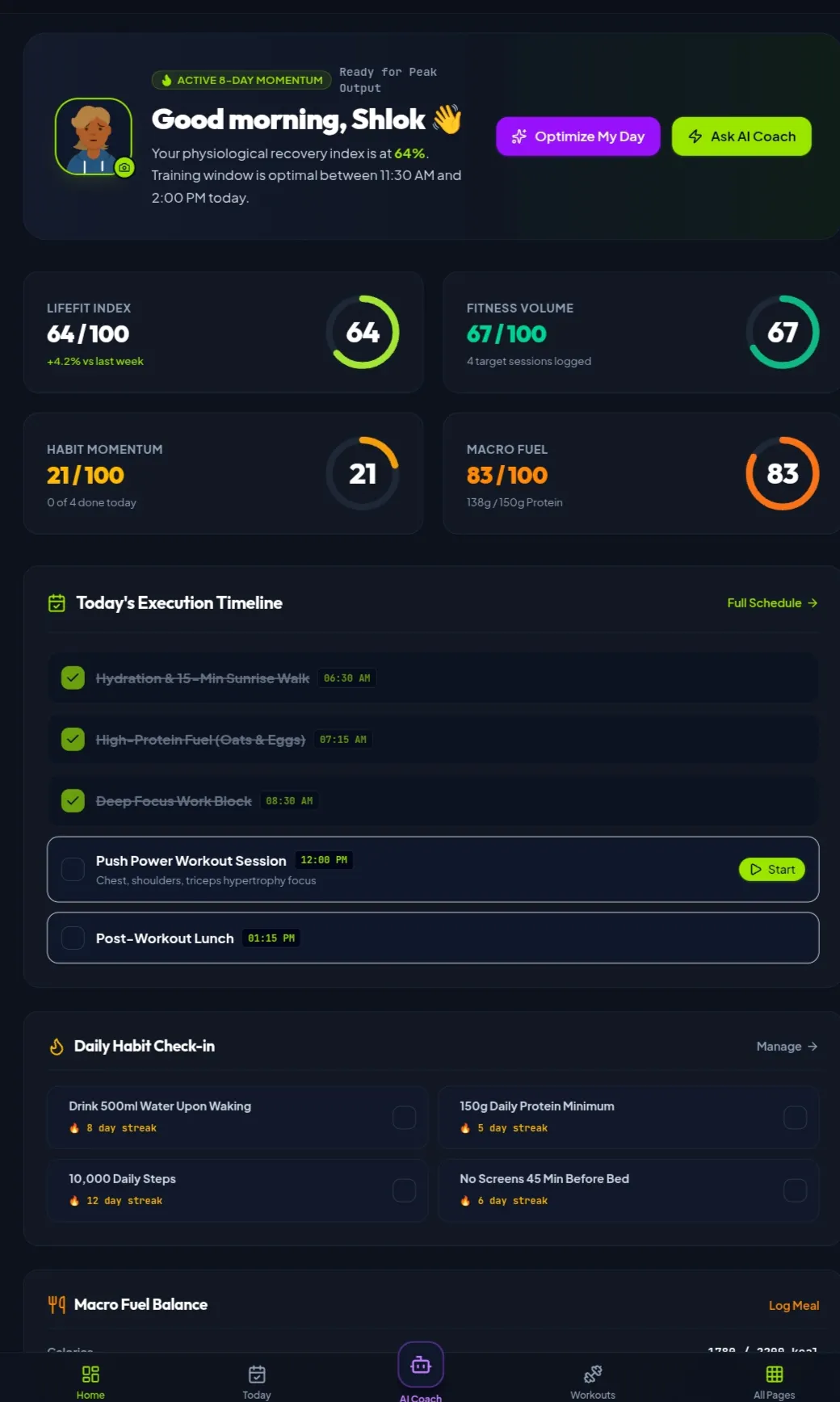Viewport: 840px width, 1402px height.
Task: Check Push Power Workout Session task
Action: pos(73,869)
